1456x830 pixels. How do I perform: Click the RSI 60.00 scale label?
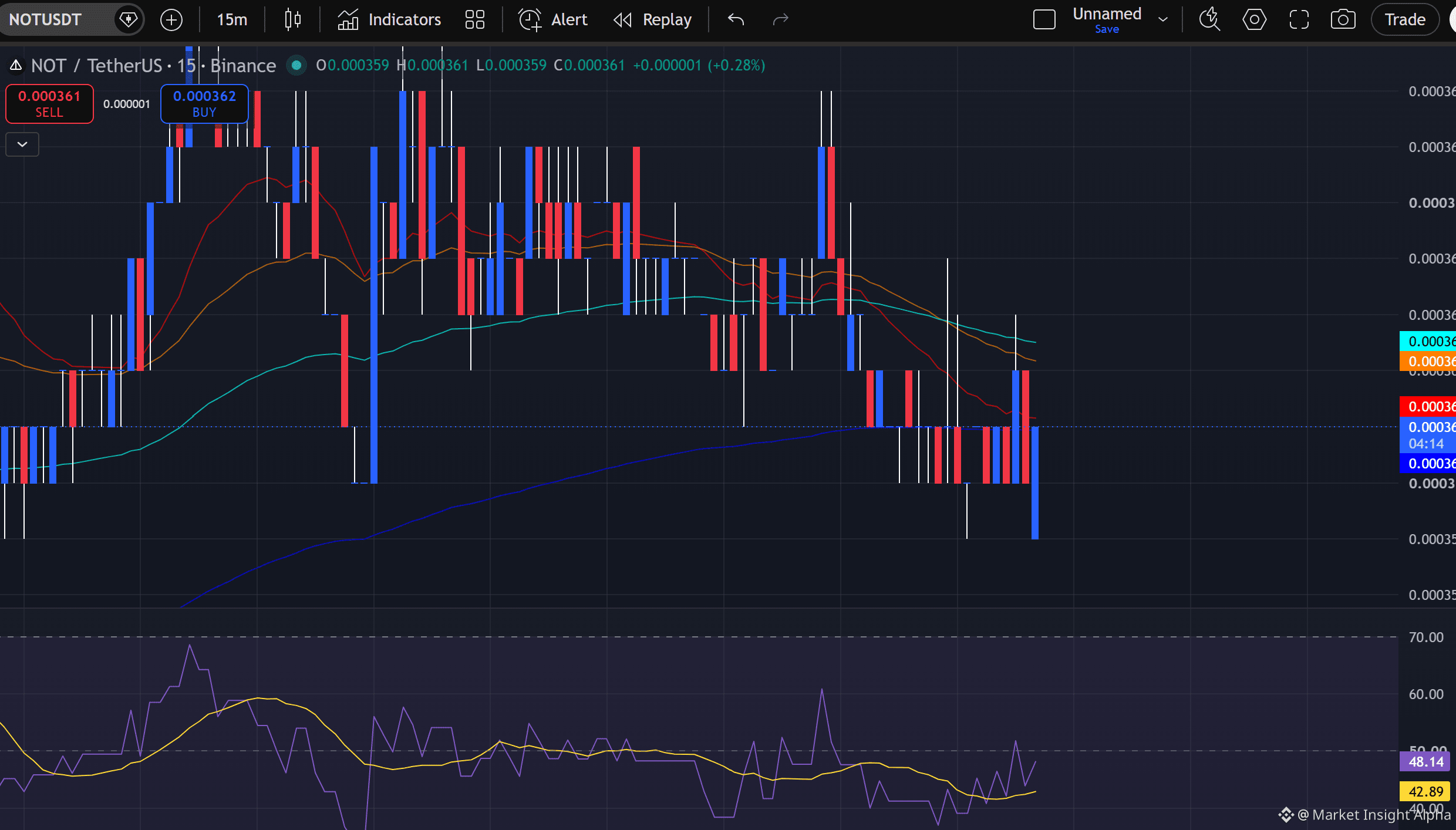point(1426,694)
